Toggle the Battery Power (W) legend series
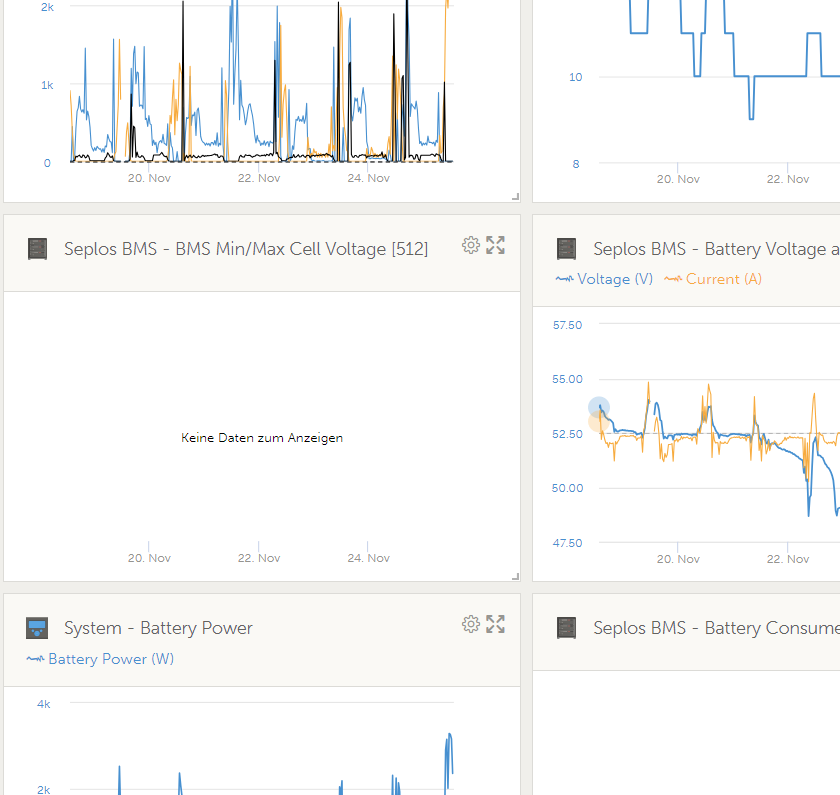This screenshot has width=840, height=795. tap(110, 659)
